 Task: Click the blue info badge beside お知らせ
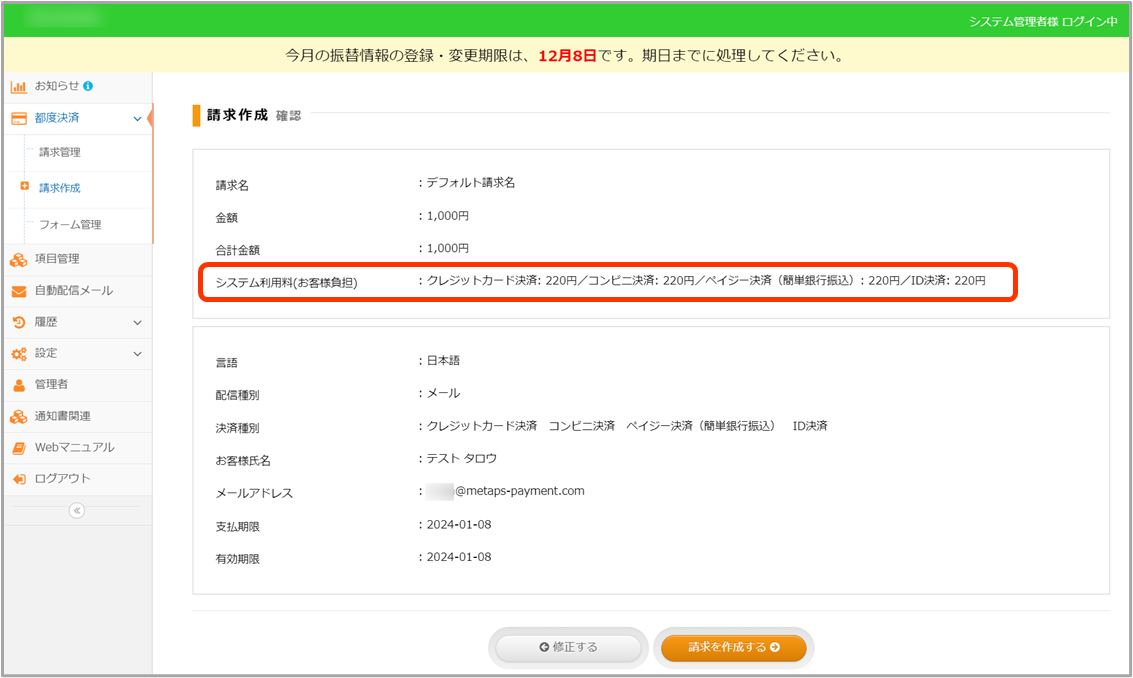pyautogui.click(x=88, y=87)
